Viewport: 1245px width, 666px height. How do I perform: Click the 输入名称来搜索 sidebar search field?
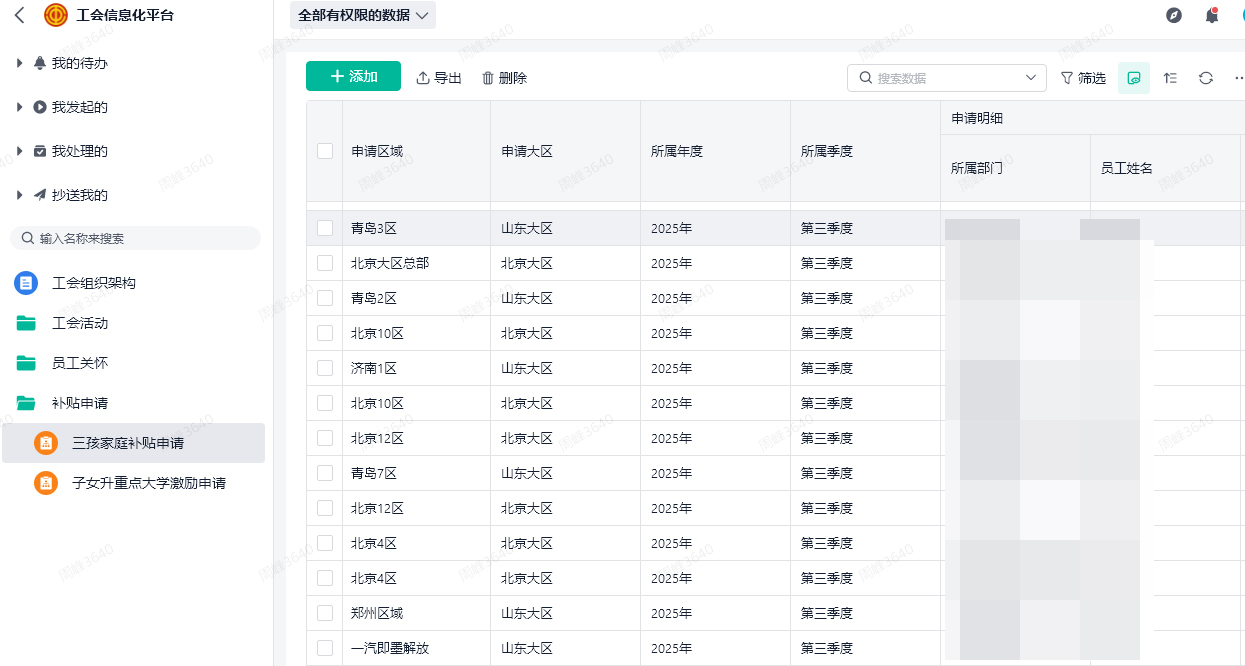click(135, 238)
